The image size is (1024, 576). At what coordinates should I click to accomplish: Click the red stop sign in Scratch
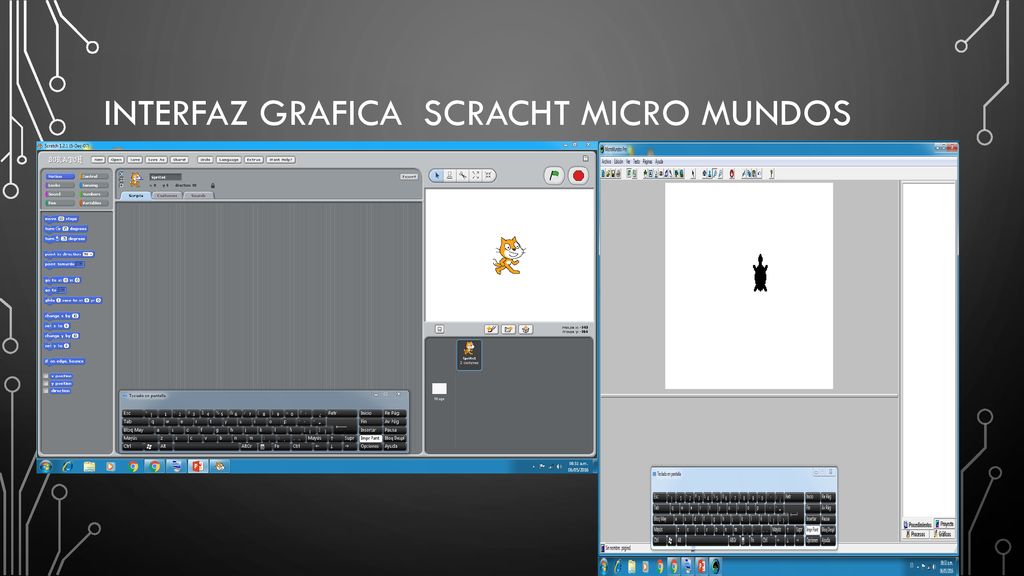(x=578, y=175)
